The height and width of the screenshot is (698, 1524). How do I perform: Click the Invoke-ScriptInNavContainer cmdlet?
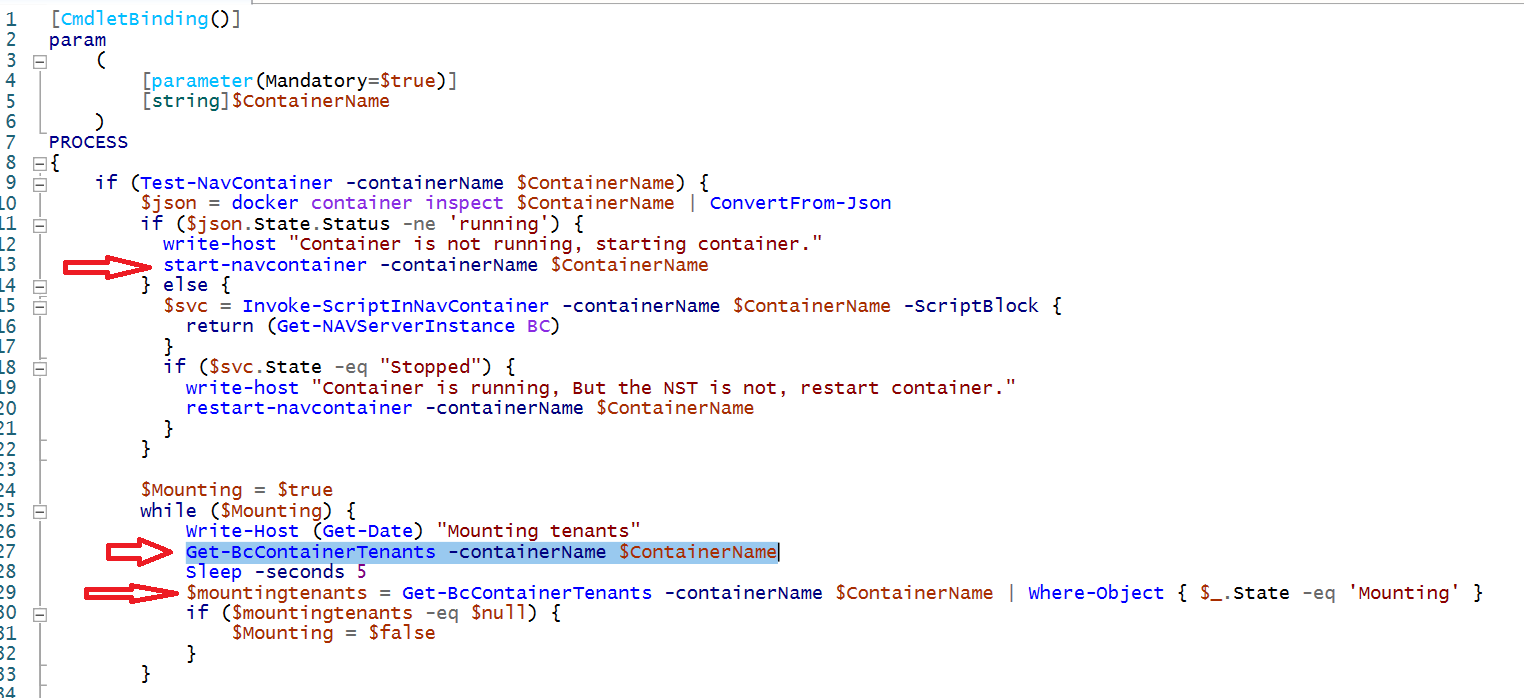click(396, 306)
